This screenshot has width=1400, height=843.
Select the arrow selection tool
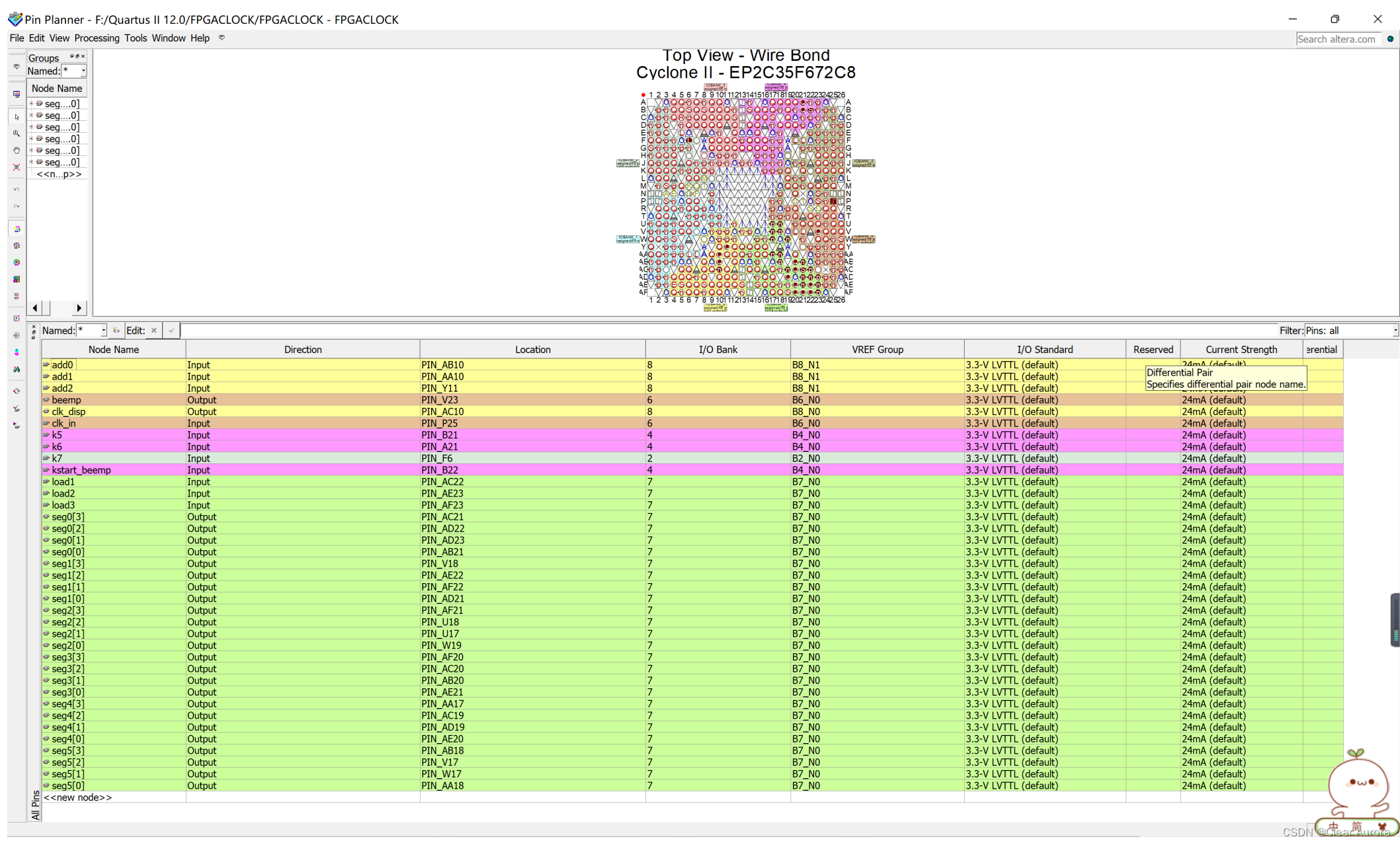coord(17,117)
